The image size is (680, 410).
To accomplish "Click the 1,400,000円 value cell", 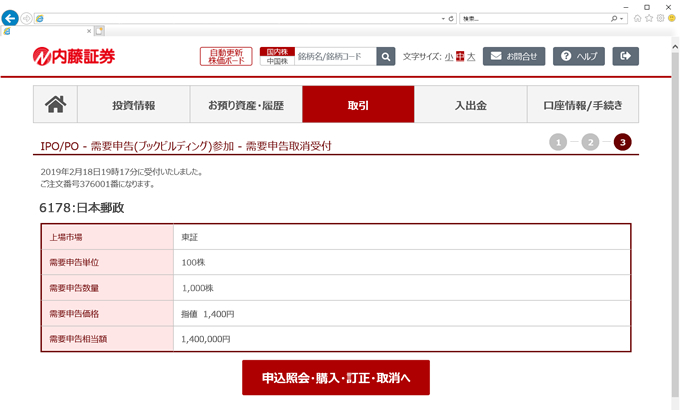I will 402,339.
